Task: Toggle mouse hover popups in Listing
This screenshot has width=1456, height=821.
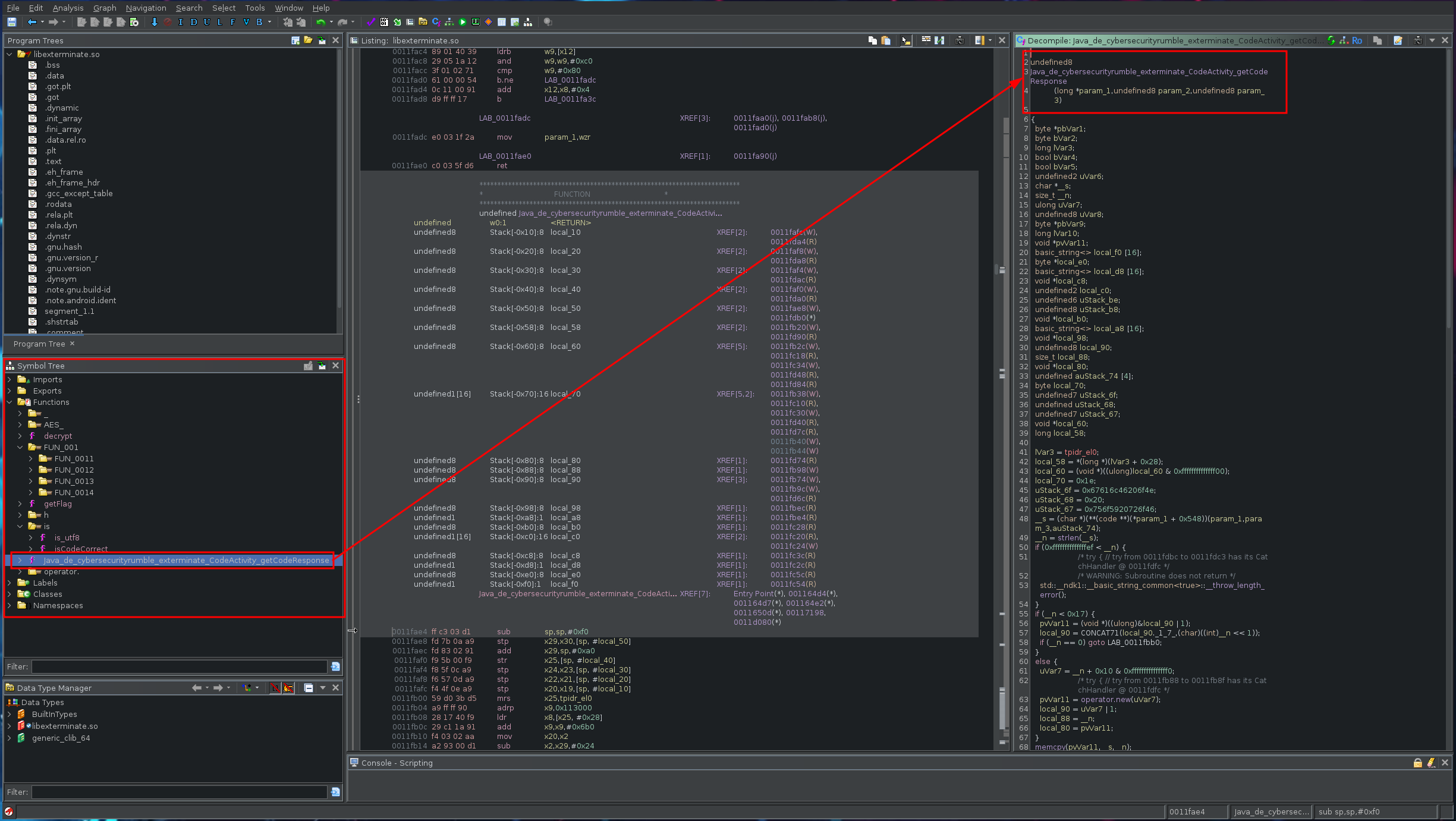Action: [905, 40]
